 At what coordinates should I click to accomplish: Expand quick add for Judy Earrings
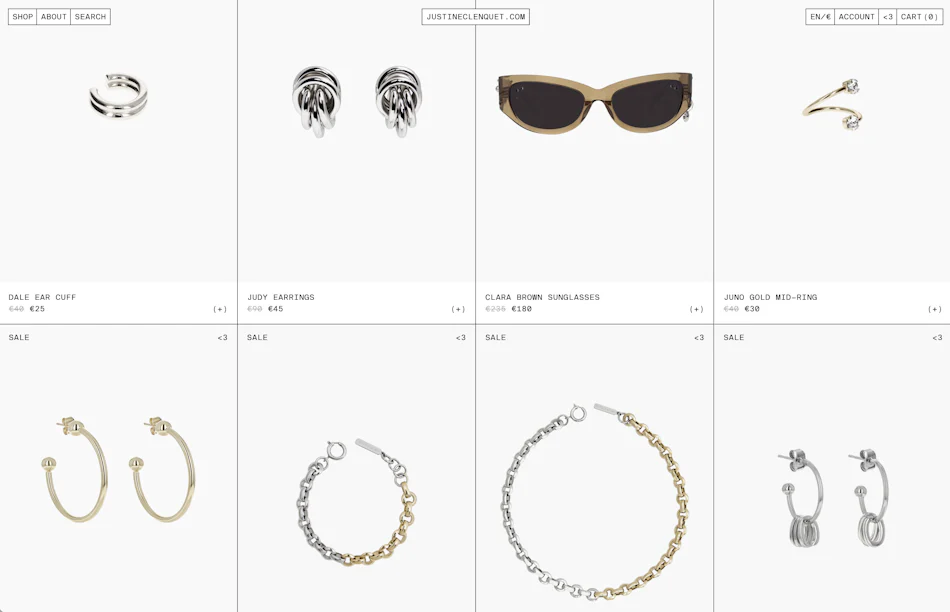(x=458, y=309)
